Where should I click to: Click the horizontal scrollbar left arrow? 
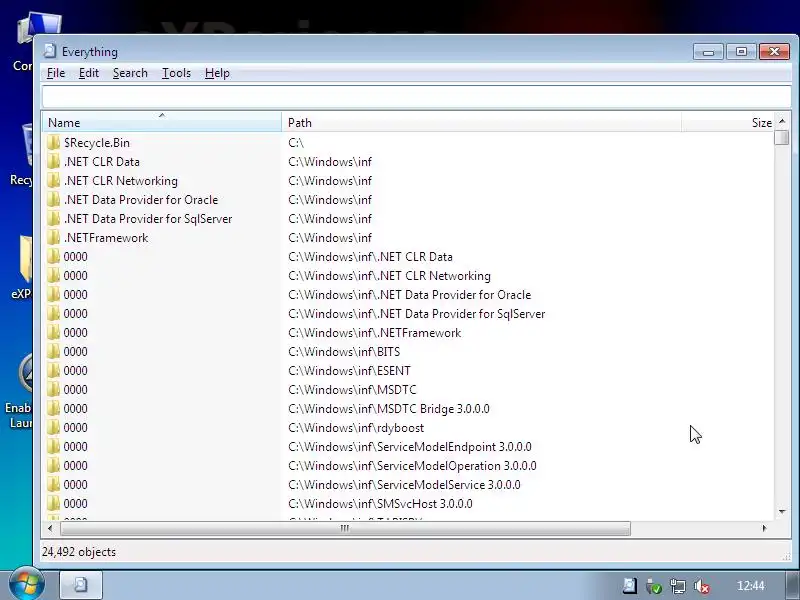pyautogui.click(x=50, y=528)
